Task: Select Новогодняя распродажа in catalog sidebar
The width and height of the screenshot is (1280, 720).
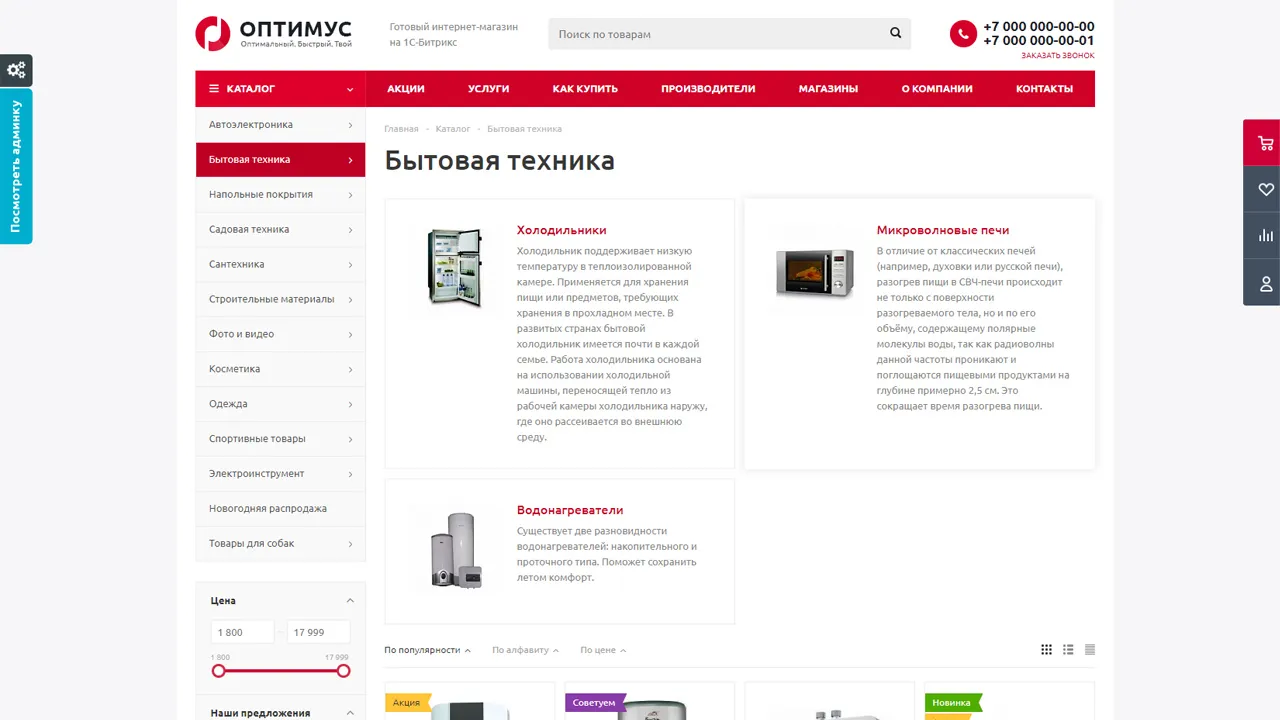Action: coord(280,509)
